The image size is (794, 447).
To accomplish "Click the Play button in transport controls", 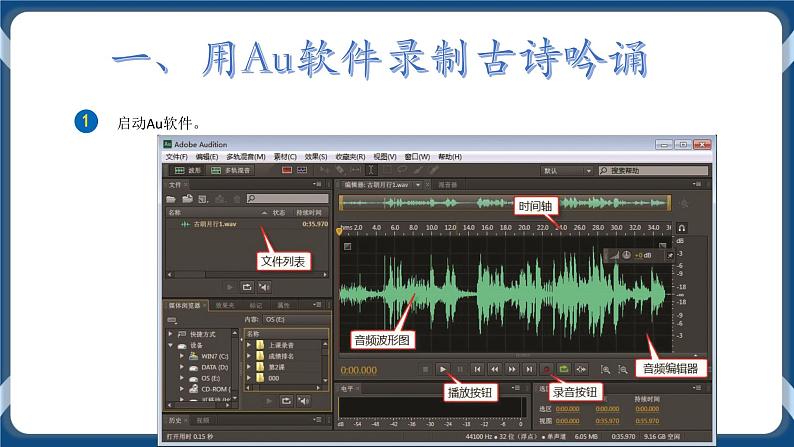I will click(443, 370).
